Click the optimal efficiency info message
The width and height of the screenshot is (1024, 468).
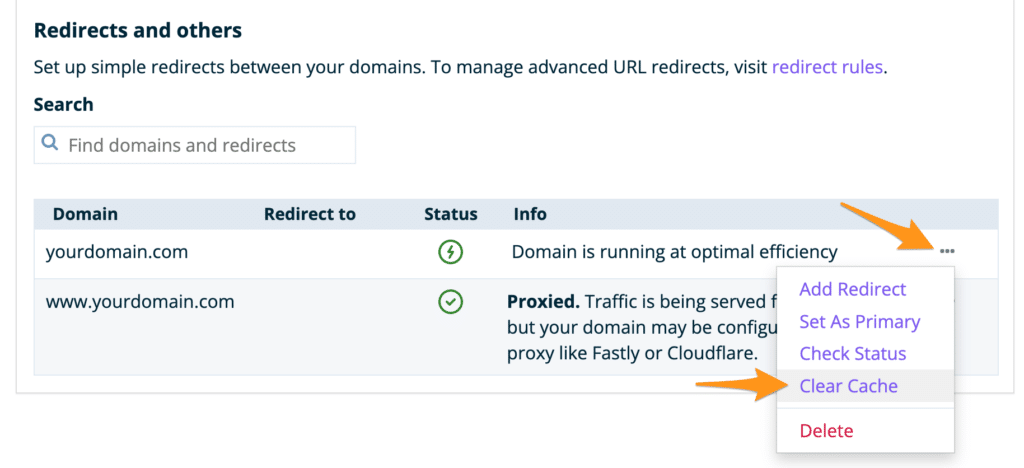tap(674, 252)
